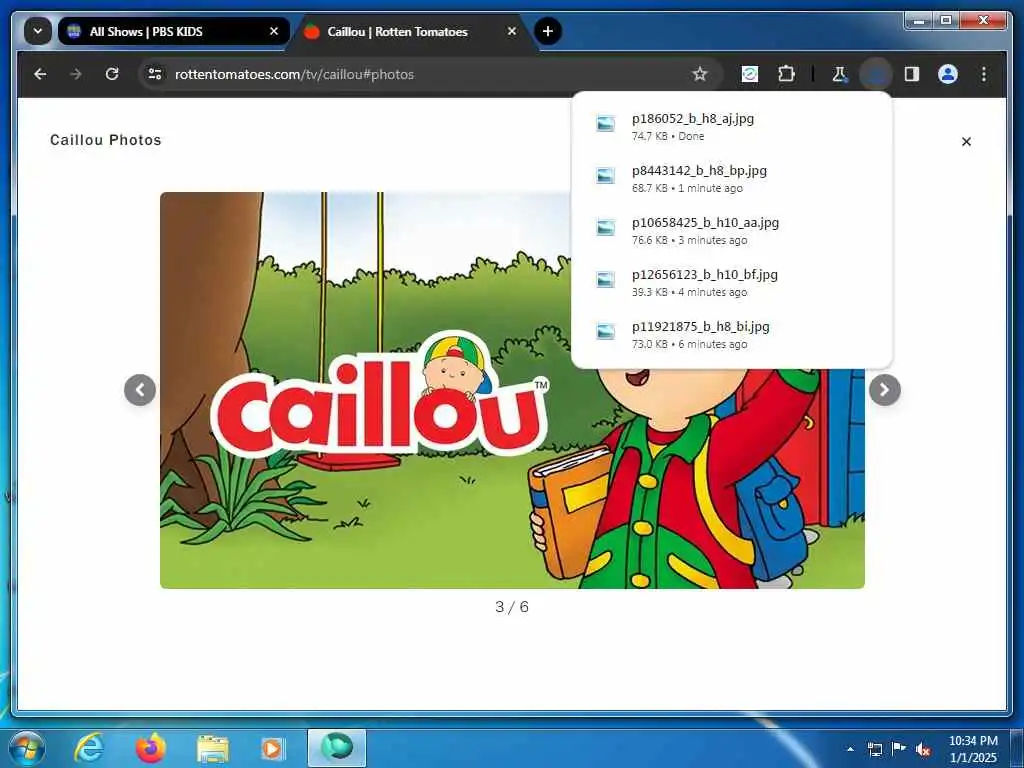Click image icon of p186052_b_h8_aj.jpg
Screen dimensions: 1024x768
click(x=605, y=123)
